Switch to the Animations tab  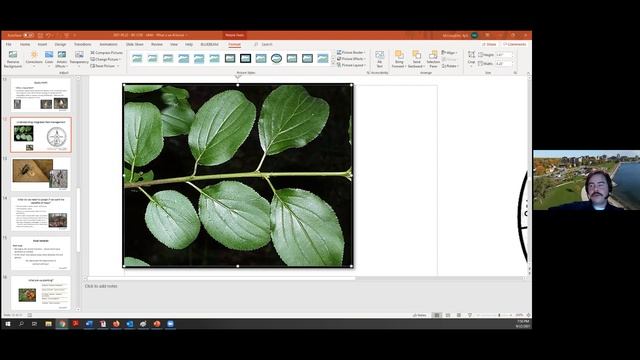[x=108, y=44]
